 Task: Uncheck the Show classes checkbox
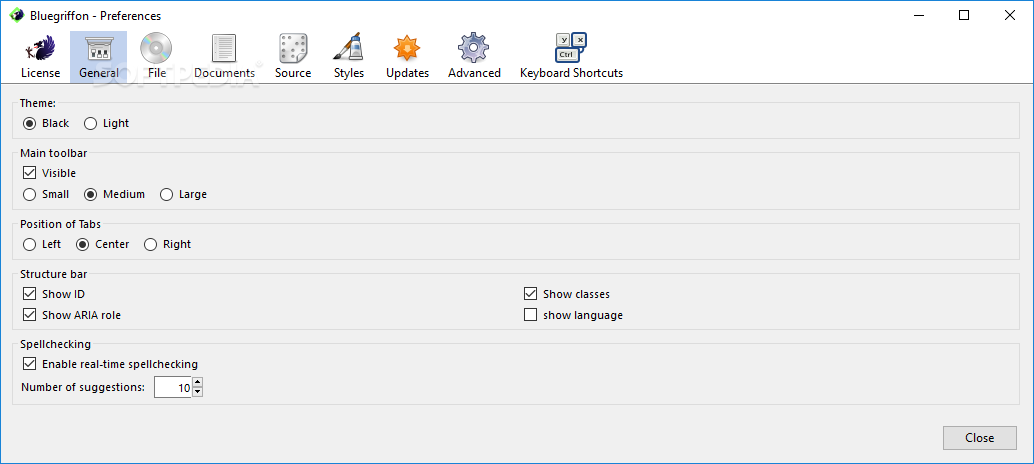[x=530, y=294]
